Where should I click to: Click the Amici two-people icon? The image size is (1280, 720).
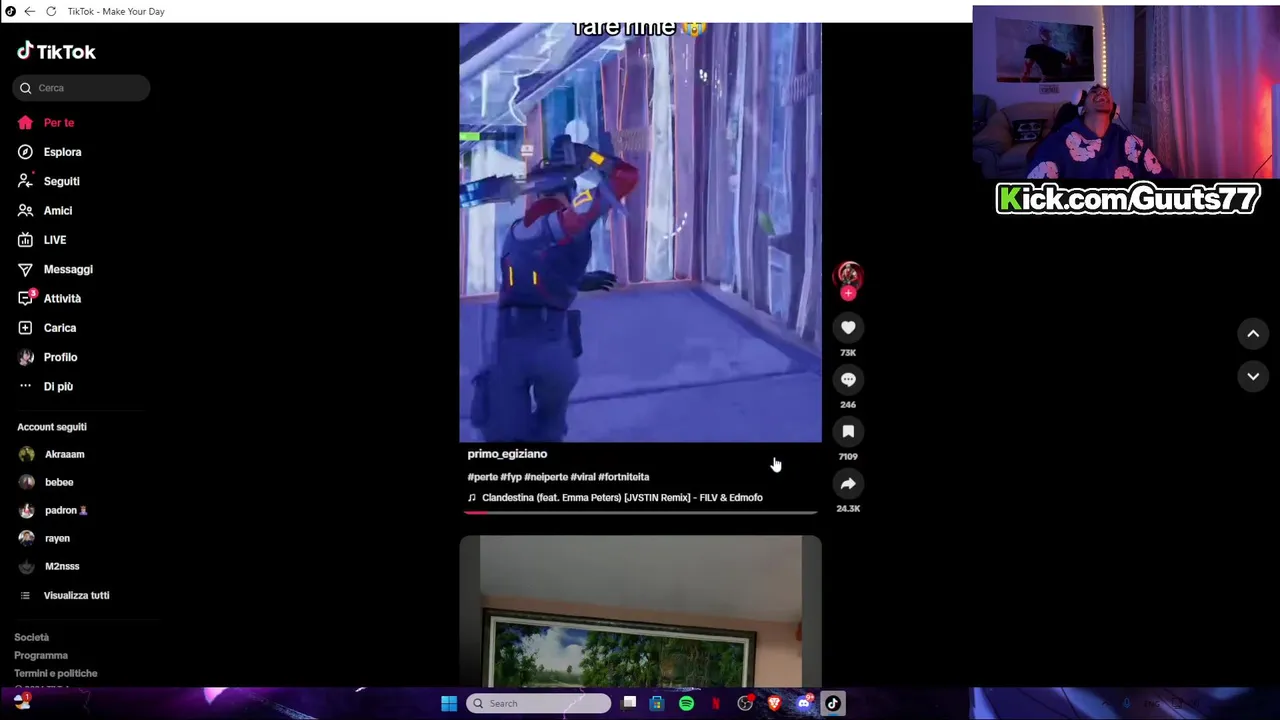click(x=25, y=210)
